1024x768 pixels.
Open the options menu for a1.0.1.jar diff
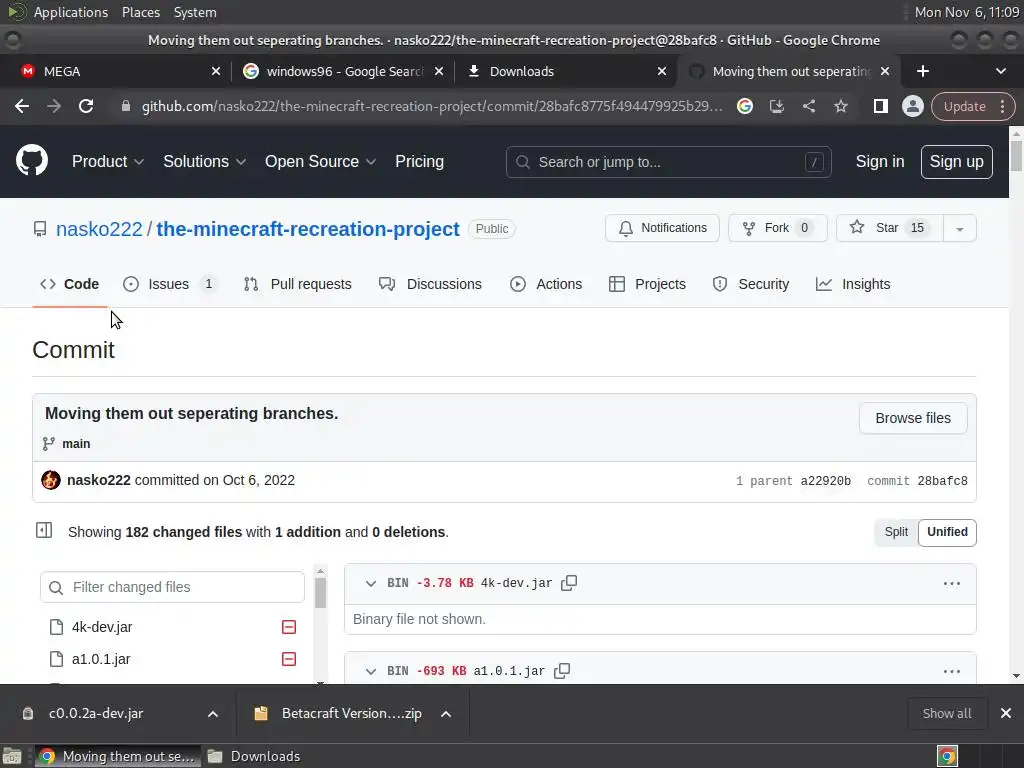click(952, 671)
